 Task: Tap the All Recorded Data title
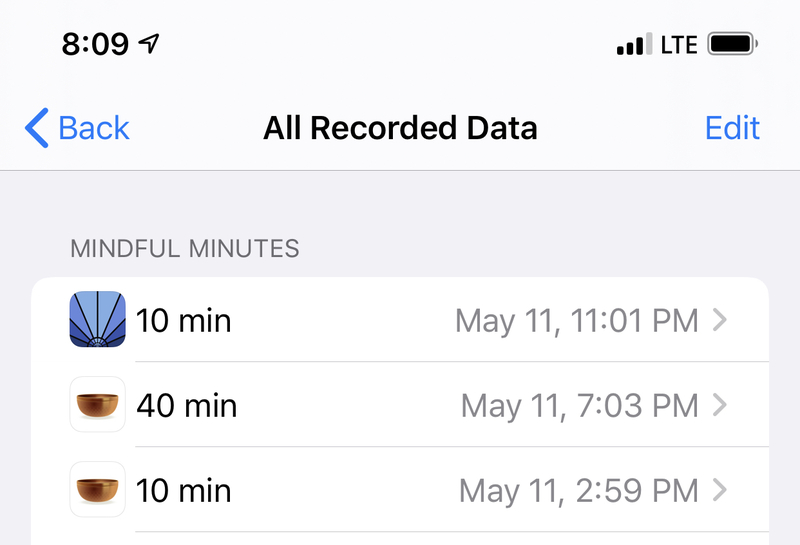pyautogui.click(x=400, y=128)
